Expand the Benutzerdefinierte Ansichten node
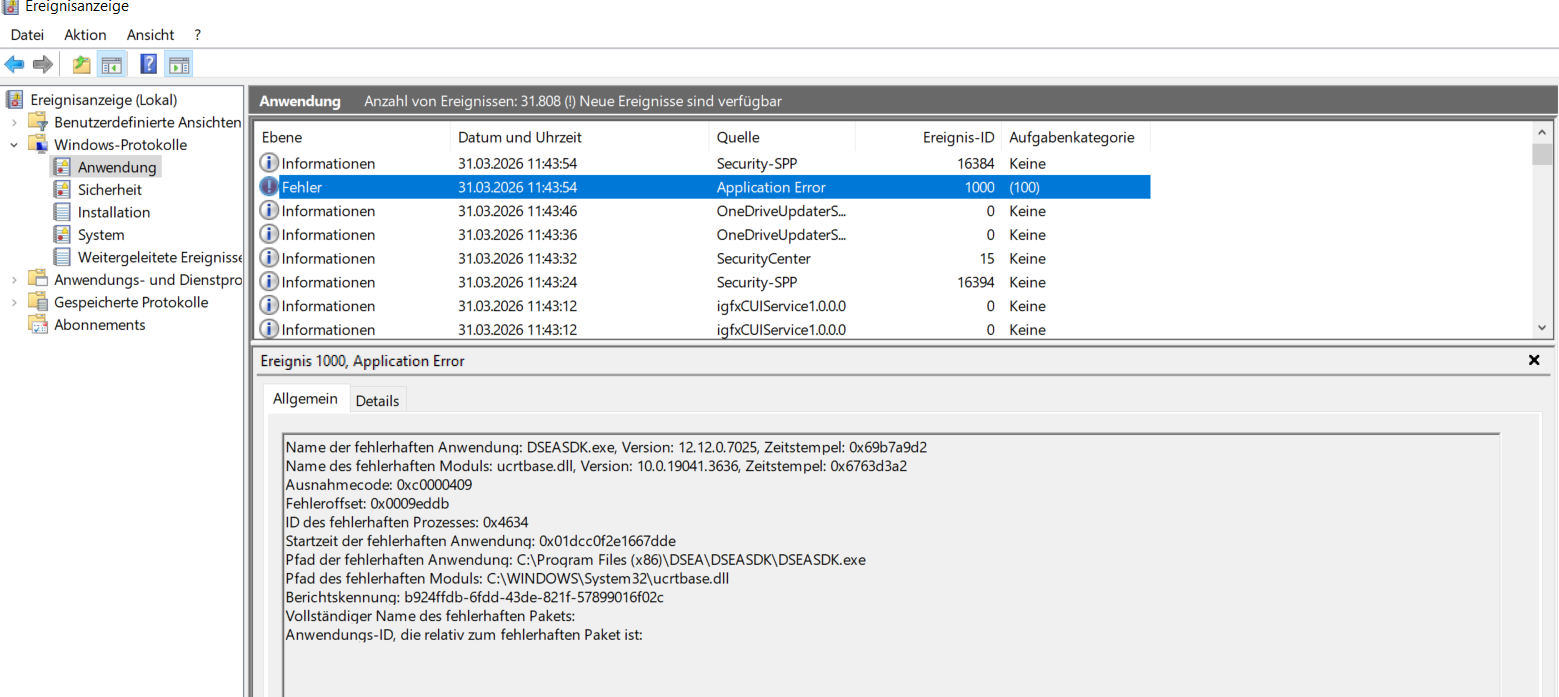This screenshot has width=1559, height=697. pyautogui.click(x=14, y=122)
